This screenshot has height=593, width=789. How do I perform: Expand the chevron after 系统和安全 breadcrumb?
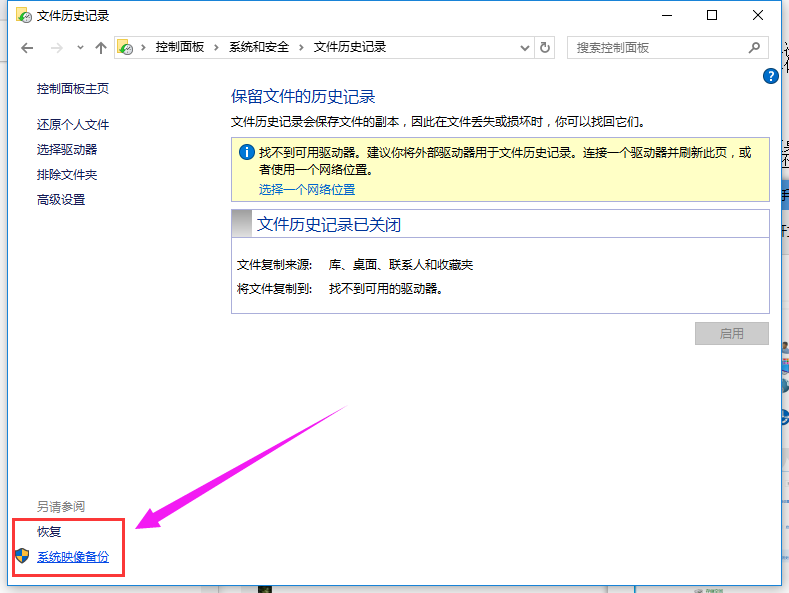[303, 47]
